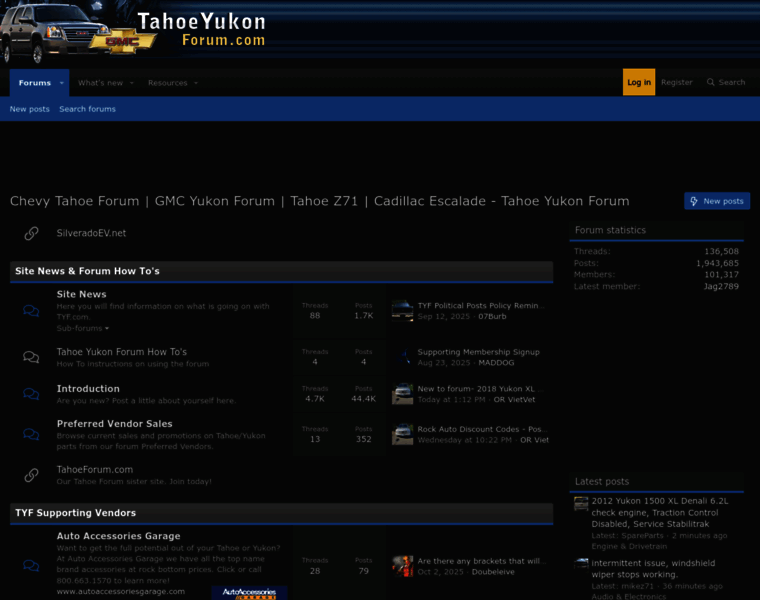Expand the What's new dropdown arrow

(133, 83)
